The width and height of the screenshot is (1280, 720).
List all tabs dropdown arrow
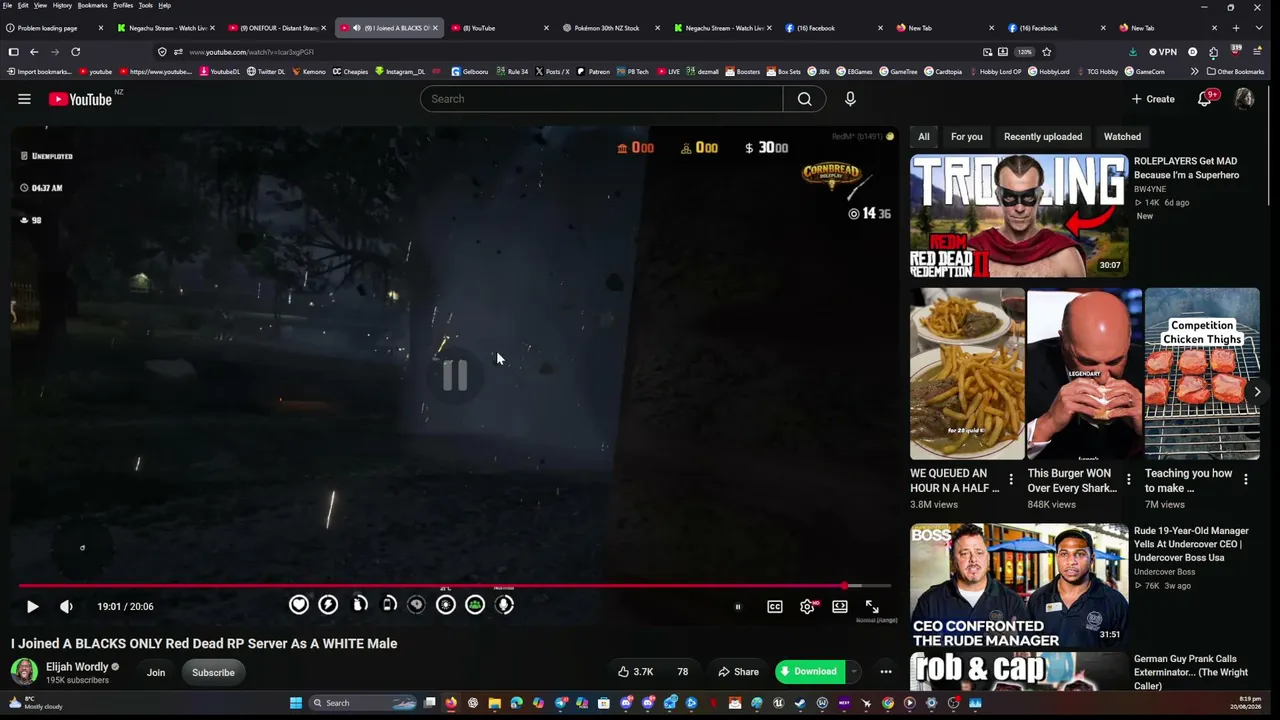coord(1258,28)
